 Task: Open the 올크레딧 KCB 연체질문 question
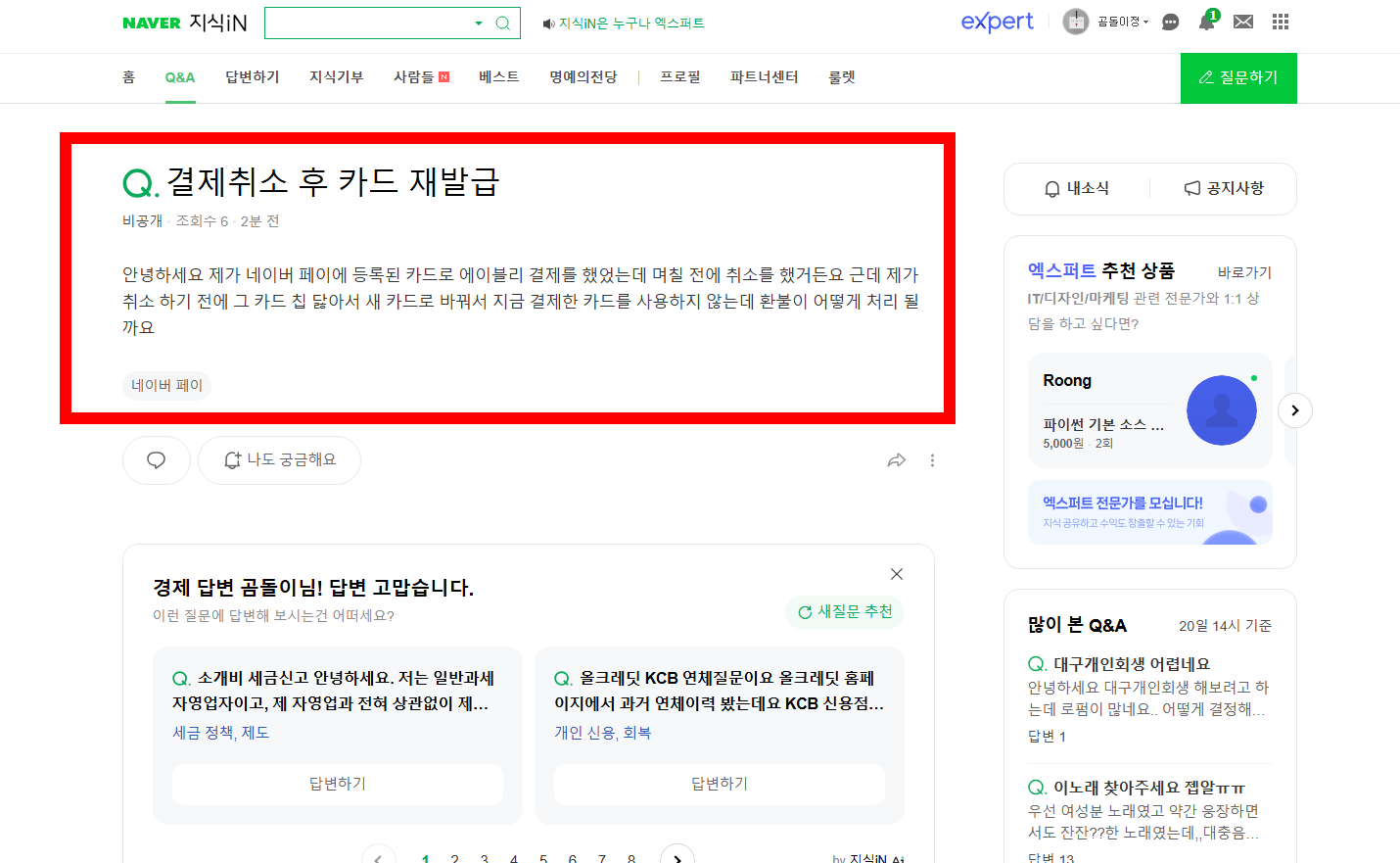719,691
